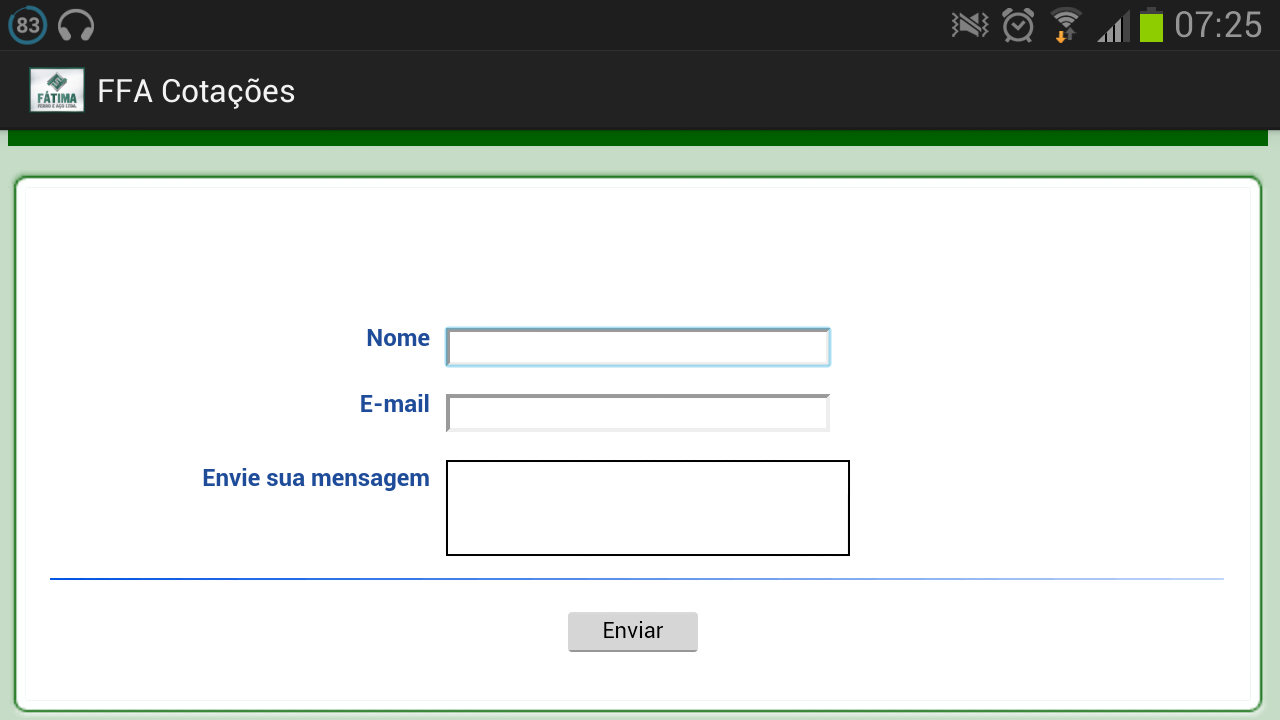
Task: Tap the mobile signal strength icon
Action: 1113,26
